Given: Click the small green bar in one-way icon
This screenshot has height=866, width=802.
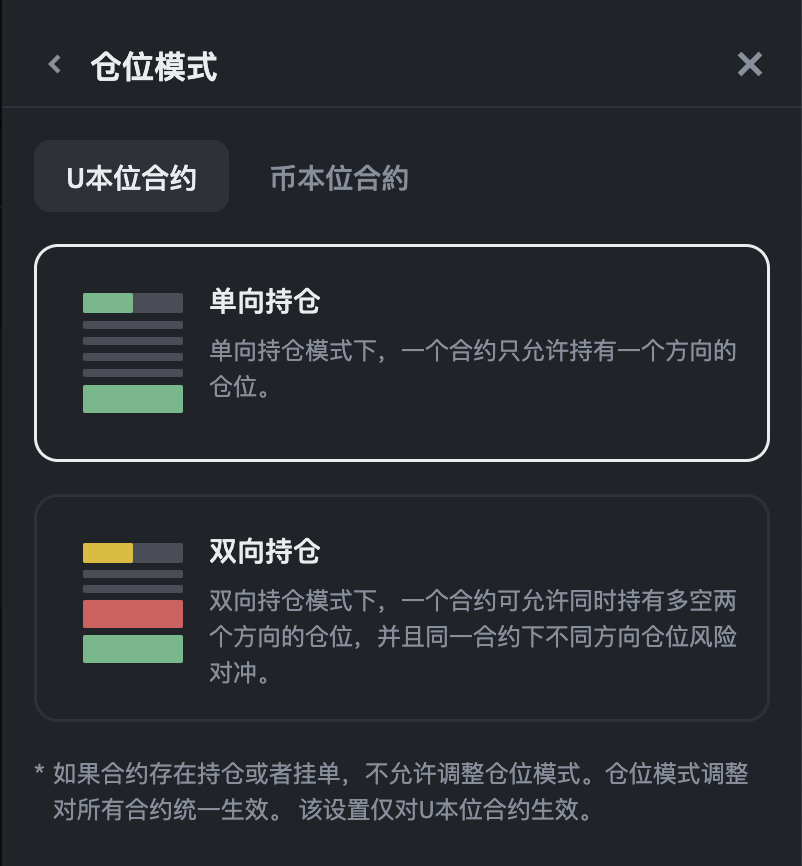Looking at the screenshot, I should (108, 303).
